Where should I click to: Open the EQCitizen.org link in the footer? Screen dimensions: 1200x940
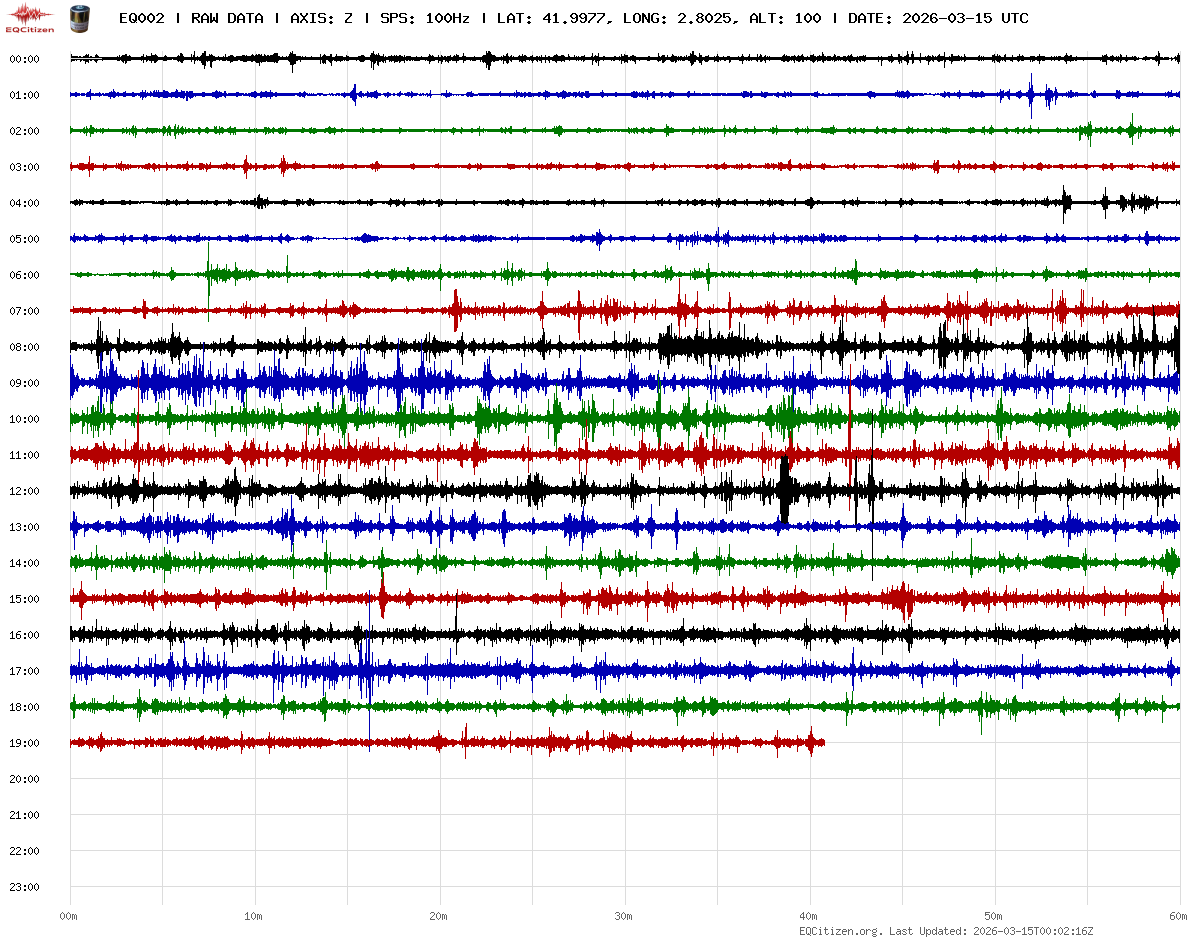tap(840, 931)
